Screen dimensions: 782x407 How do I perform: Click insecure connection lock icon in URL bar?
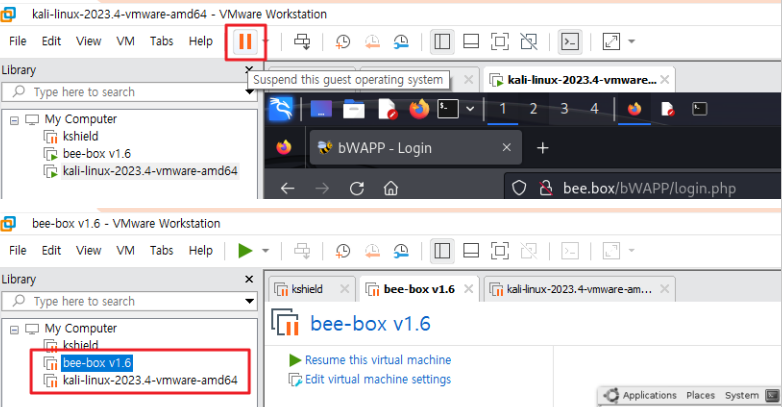click(x=546, y=189)
